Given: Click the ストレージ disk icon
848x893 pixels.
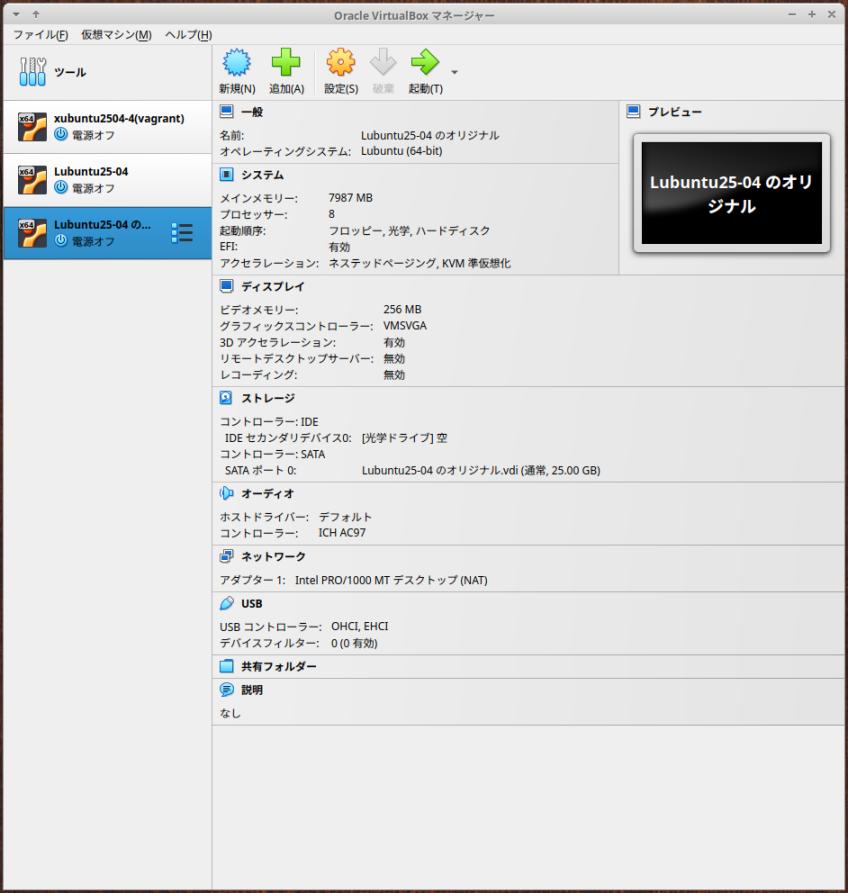Looking at the screenshot, I should [x=226, y=398].
